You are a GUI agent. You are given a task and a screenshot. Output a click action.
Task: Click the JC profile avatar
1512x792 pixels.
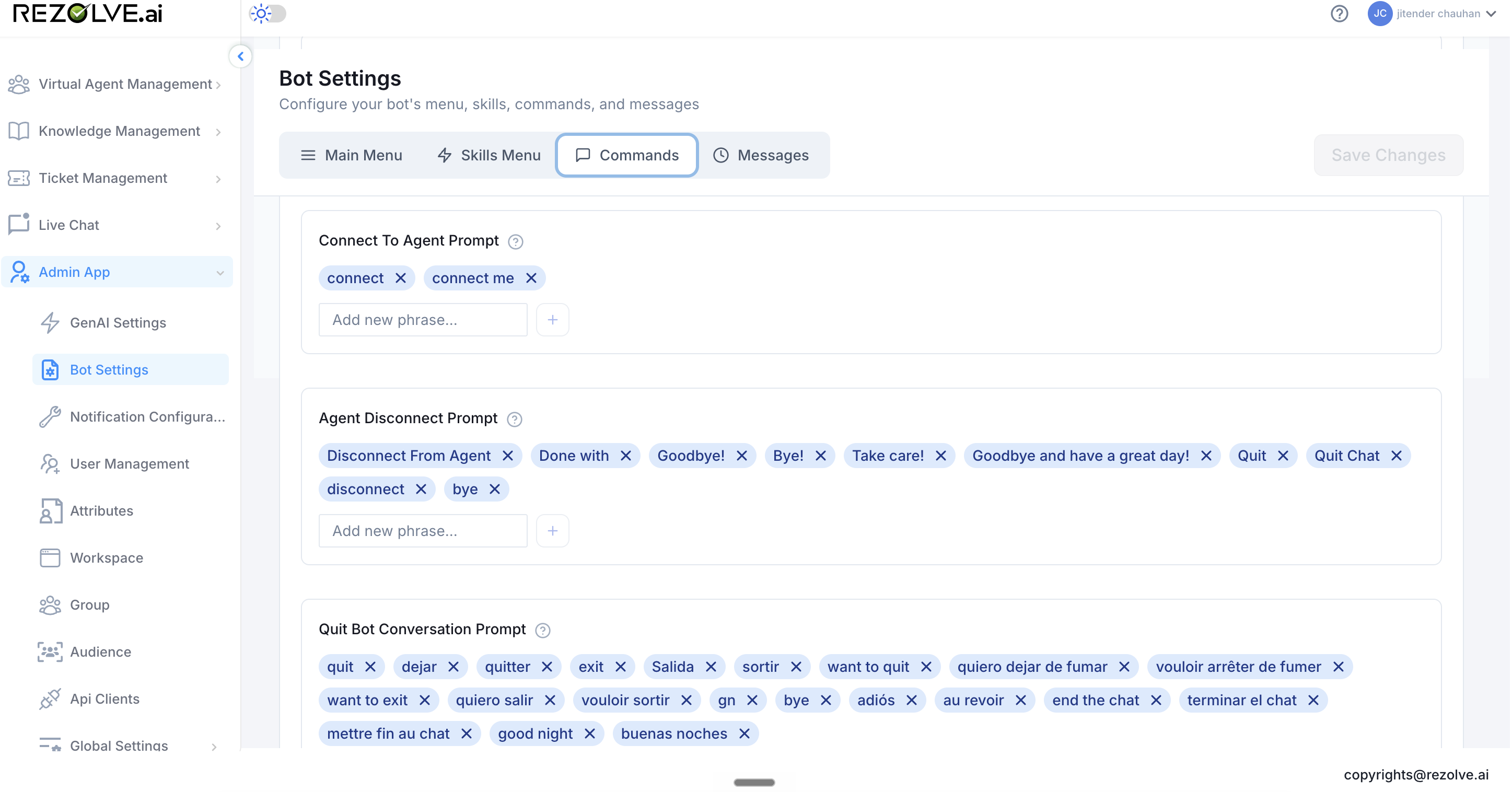[x=1380, y=14]
